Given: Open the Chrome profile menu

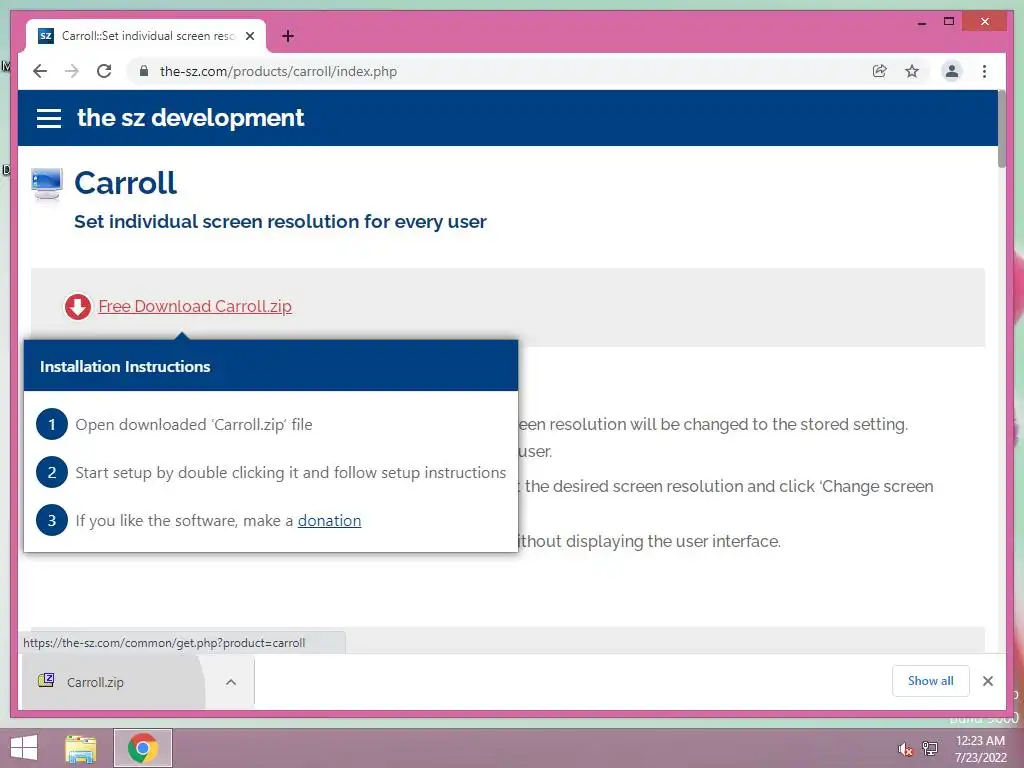Looking at the screenshot, I should coord(952,71).
